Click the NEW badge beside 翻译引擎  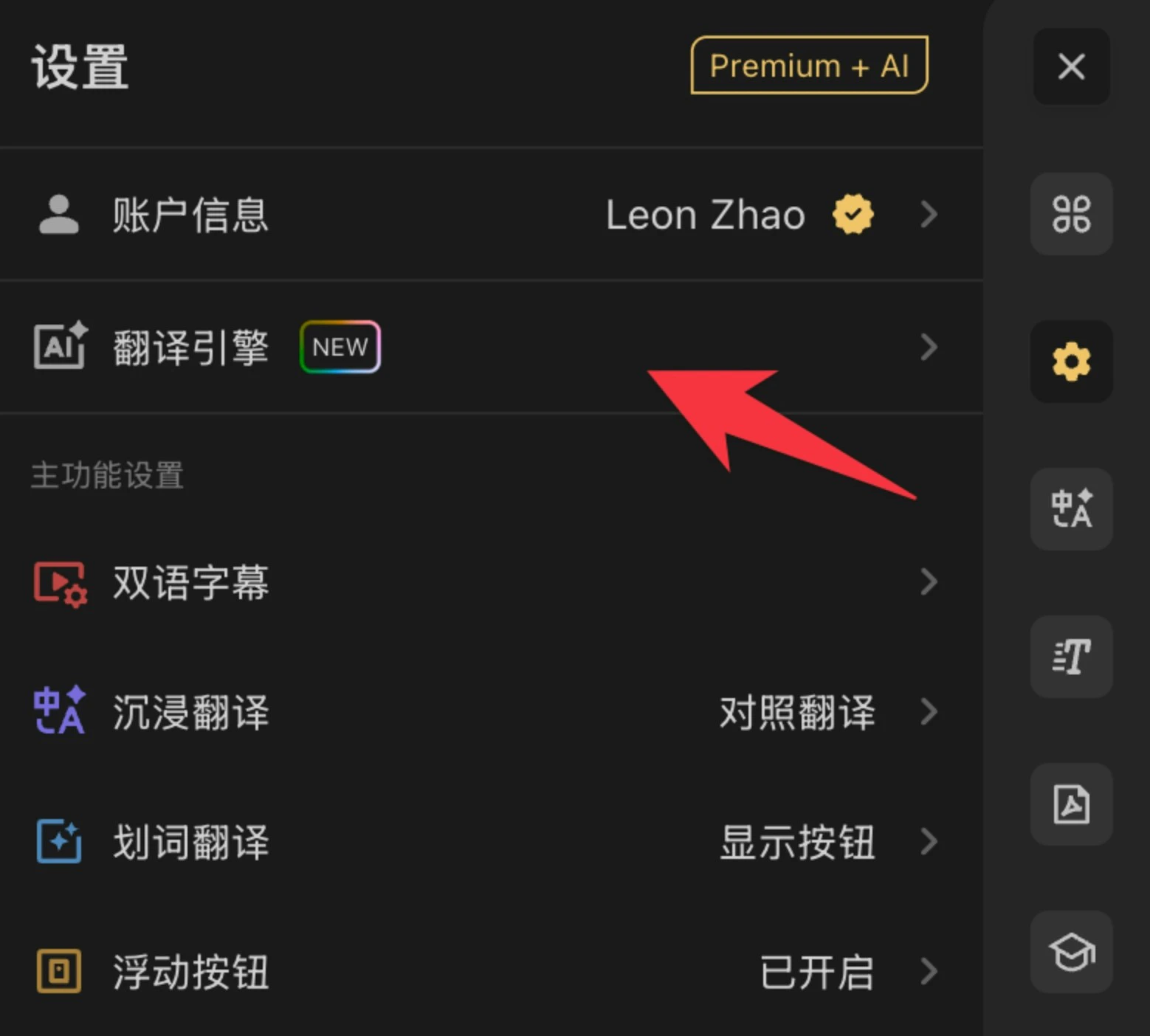pos(340,347)
